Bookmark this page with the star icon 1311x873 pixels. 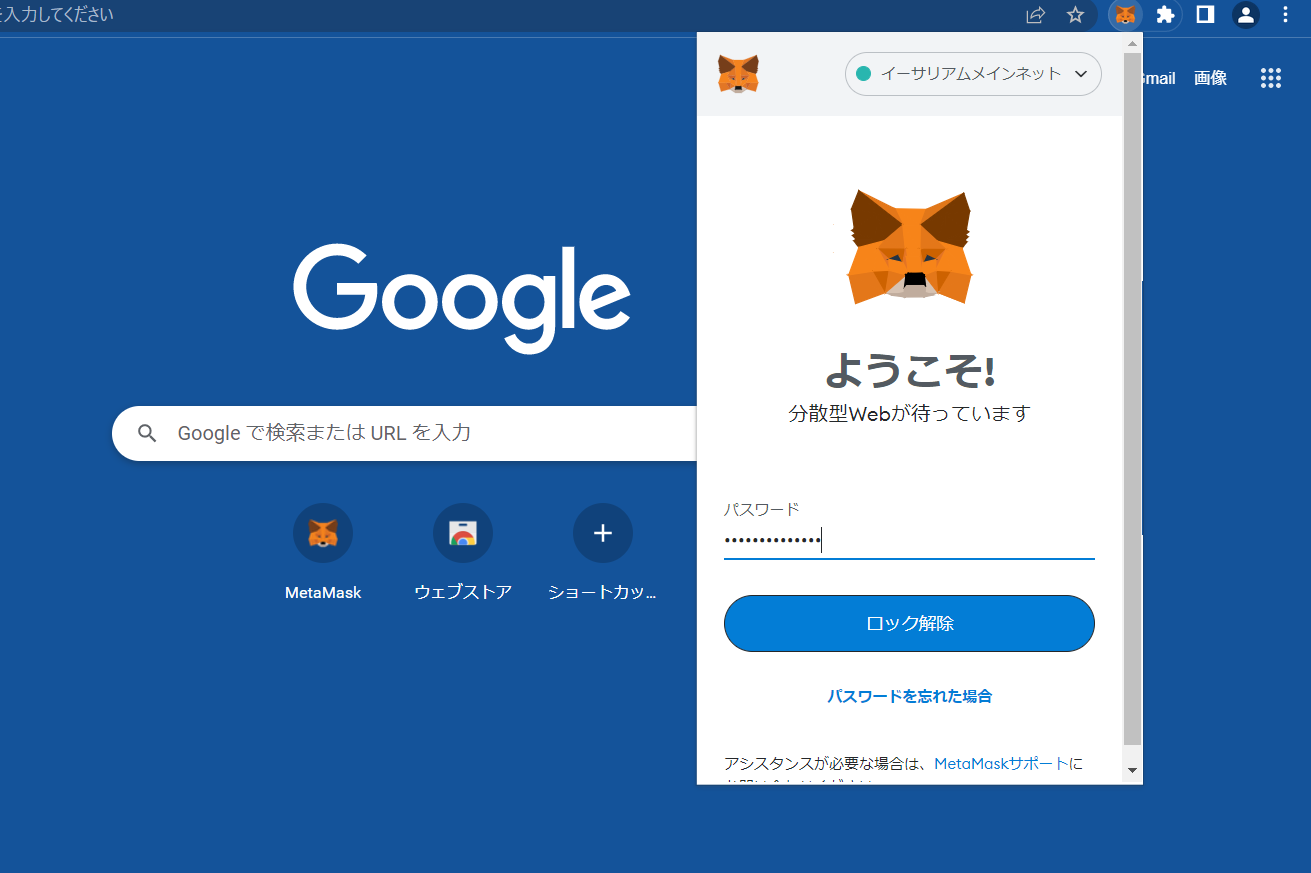(x=1075, y=15)
